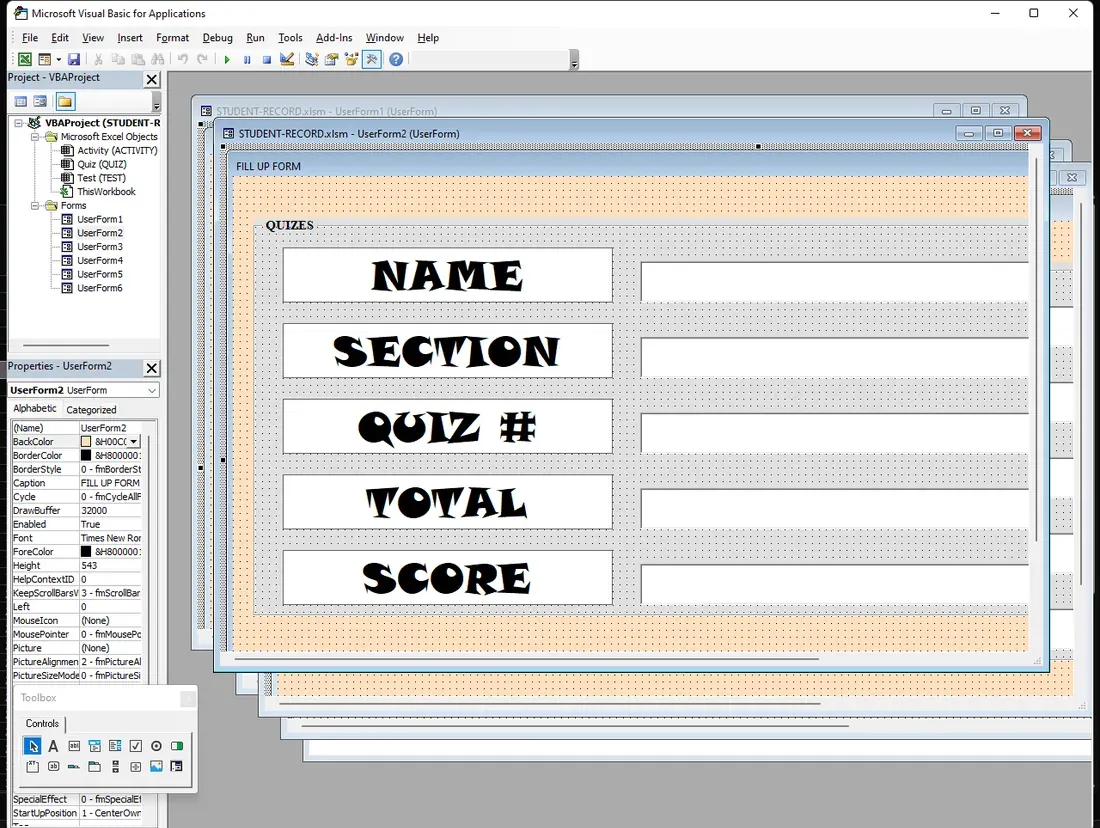
Task: Toggle Design Mode in the toolbar
Action: pos(287,60)
